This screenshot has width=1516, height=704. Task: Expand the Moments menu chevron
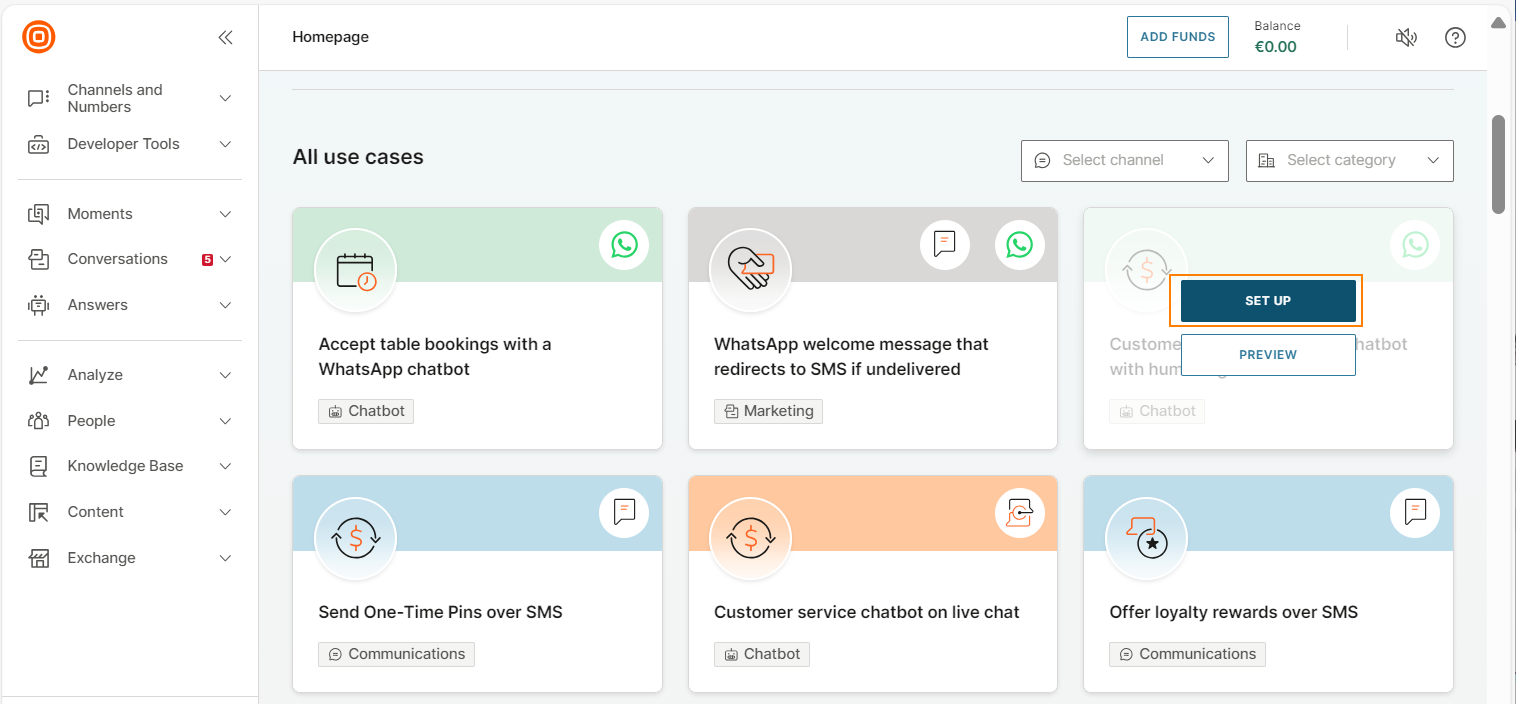(x=225, y=214)
